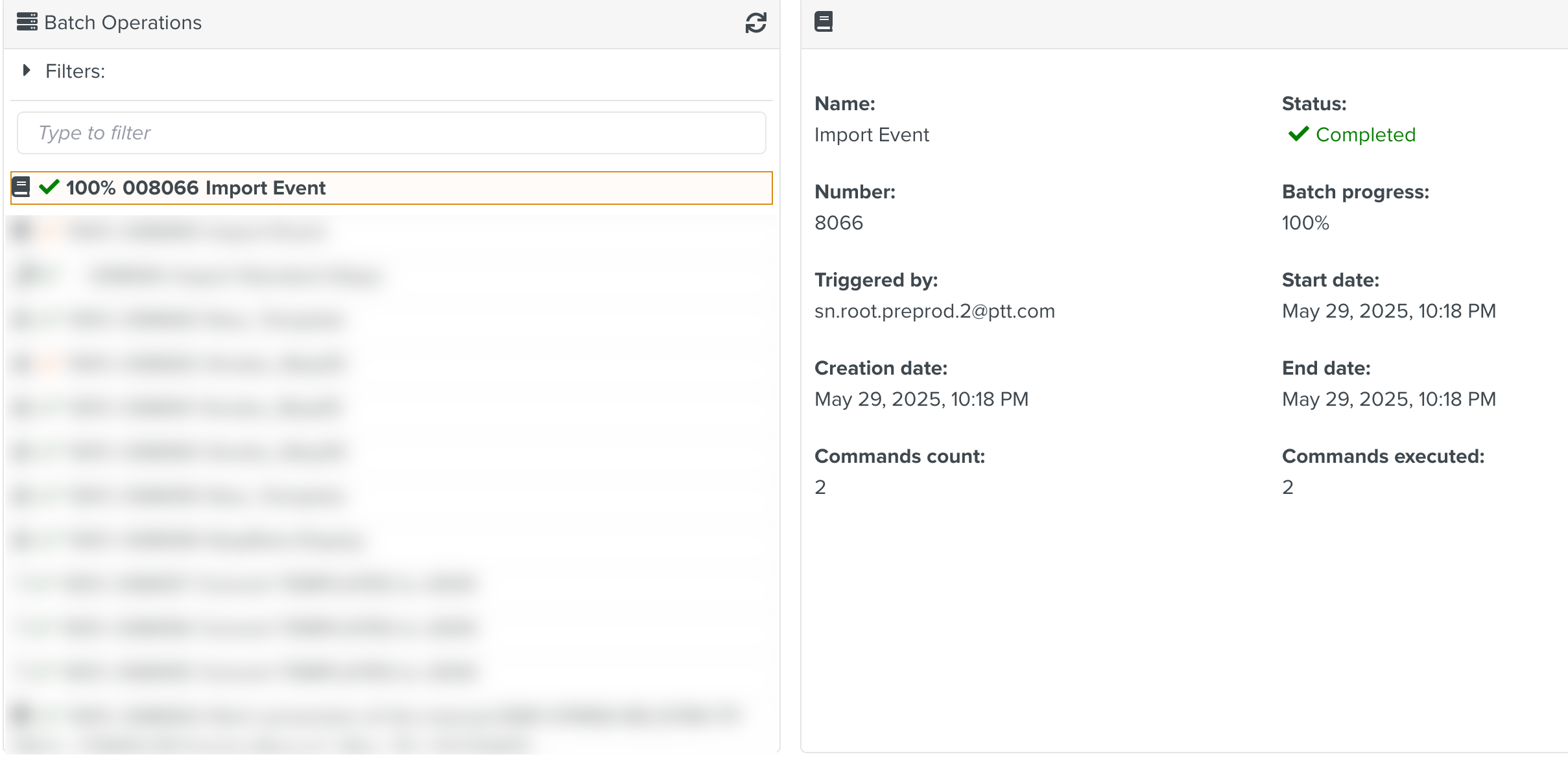Expand the Filters disclosure triangle
Screen dimensions: 1568x761
tap(27, 70)
